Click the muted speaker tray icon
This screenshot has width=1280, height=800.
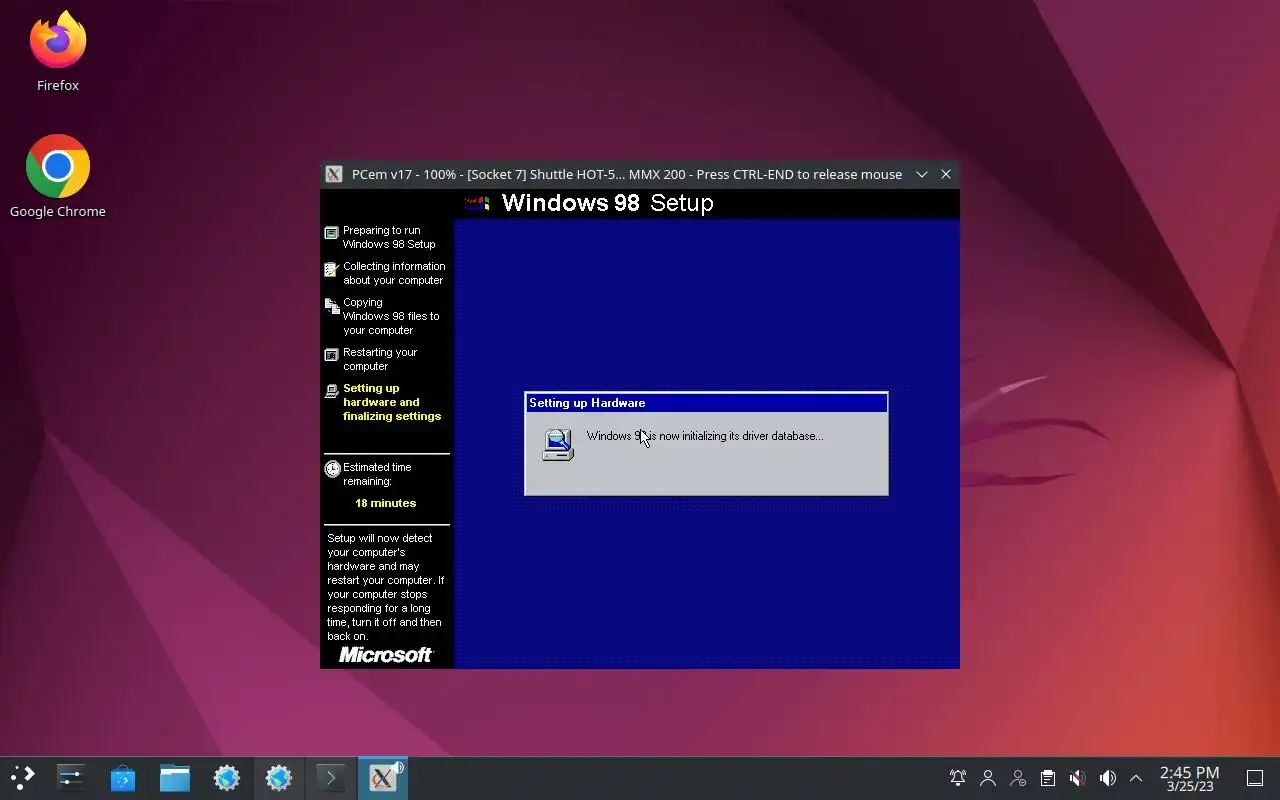pos(1077,778)
